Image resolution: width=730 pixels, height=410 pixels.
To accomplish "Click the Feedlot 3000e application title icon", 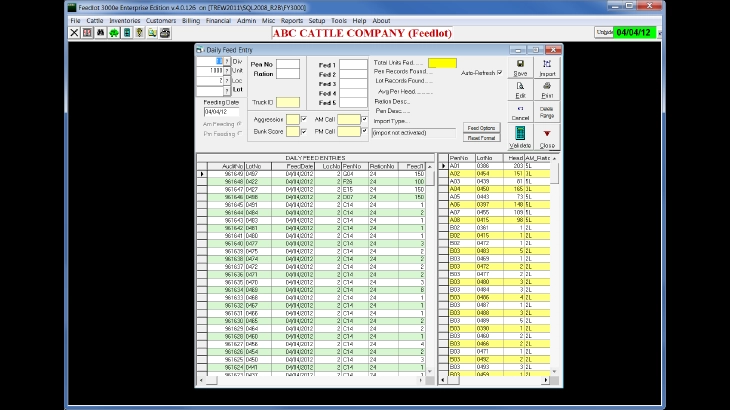I will [x=72, y=7].
